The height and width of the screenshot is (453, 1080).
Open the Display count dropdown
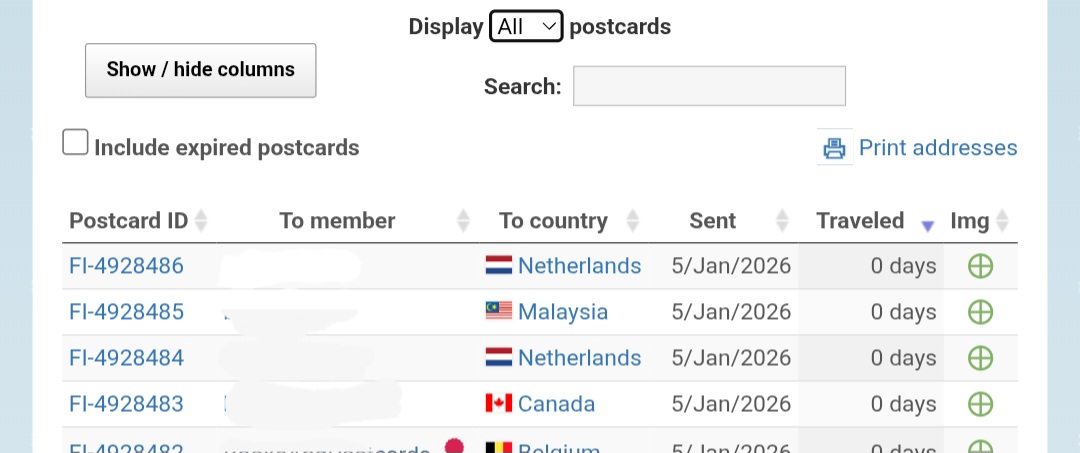pyautogui.click(x=526, y=27)
